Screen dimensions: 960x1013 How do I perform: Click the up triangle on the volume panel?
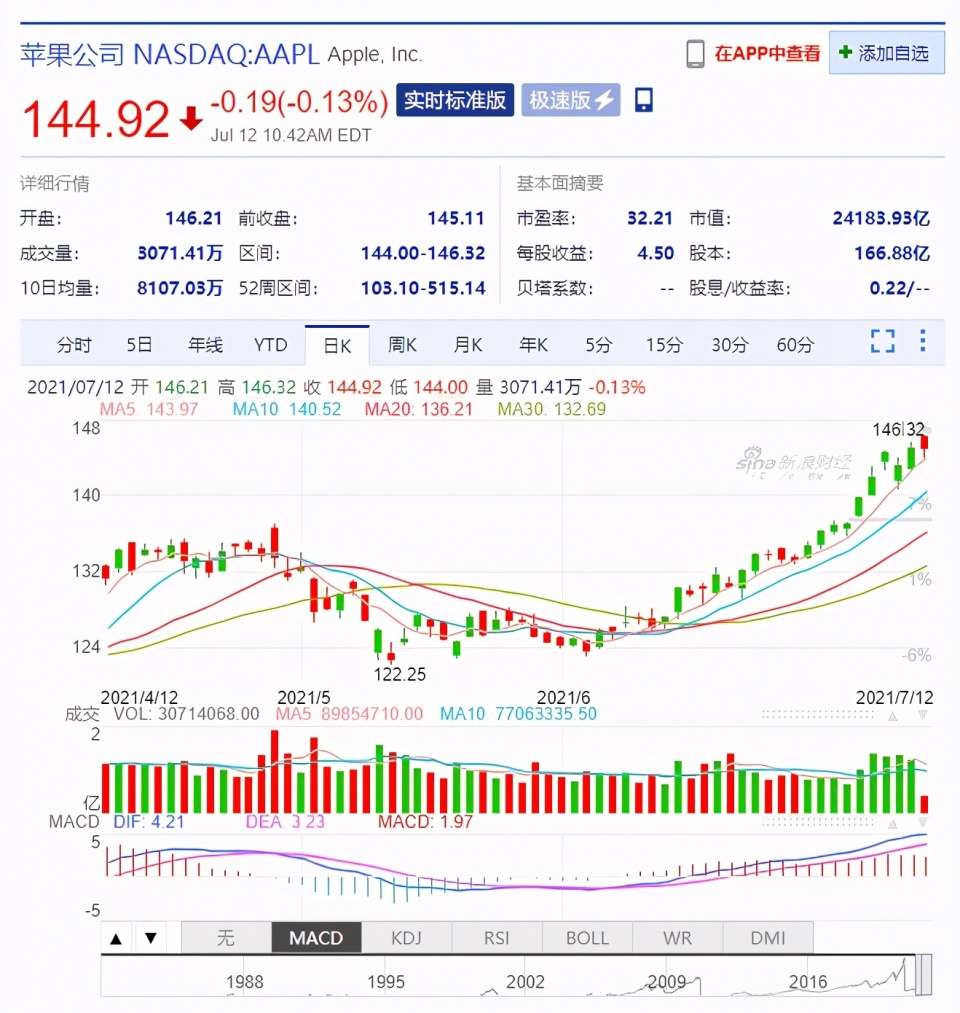892,716
